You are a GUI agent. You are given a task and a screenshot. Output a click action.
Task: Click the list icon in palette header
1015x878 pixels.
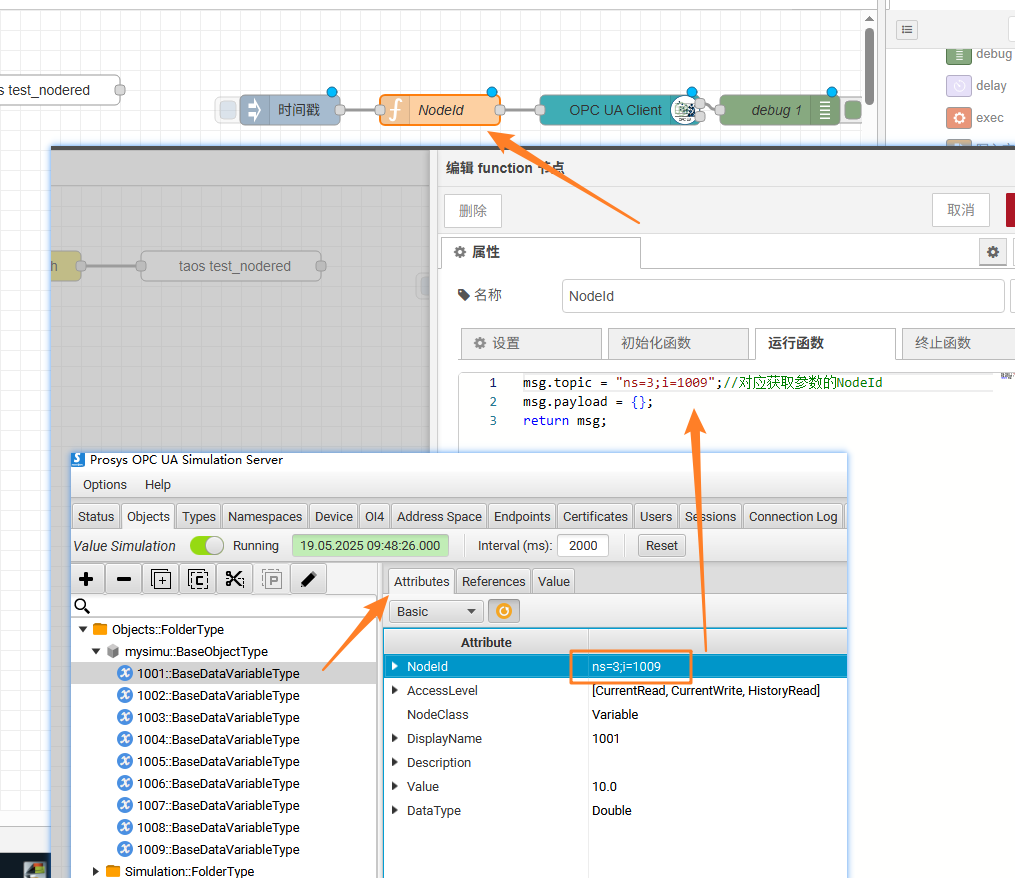coord(907,30)
